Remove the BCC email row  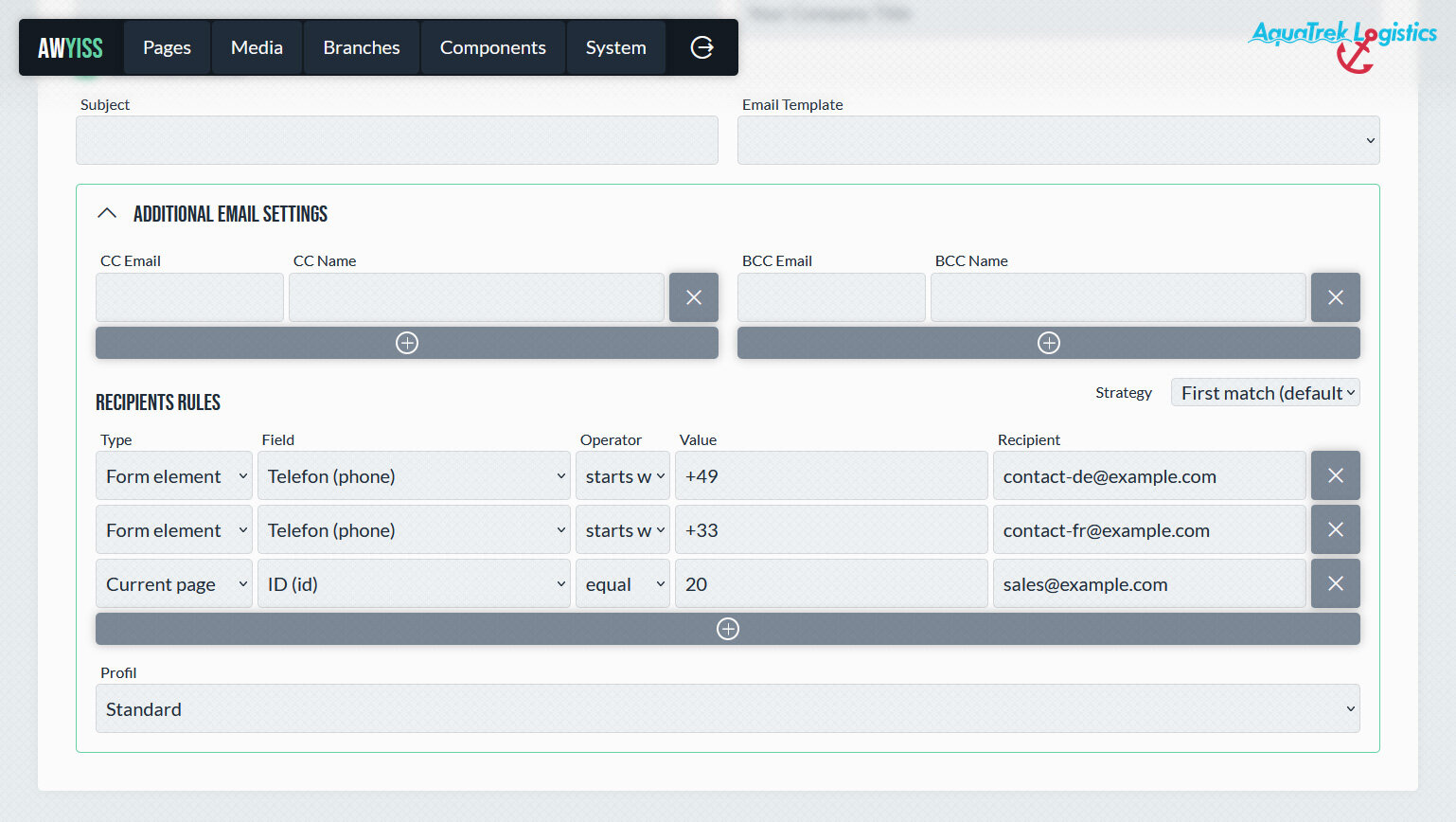click(1335, 297)
